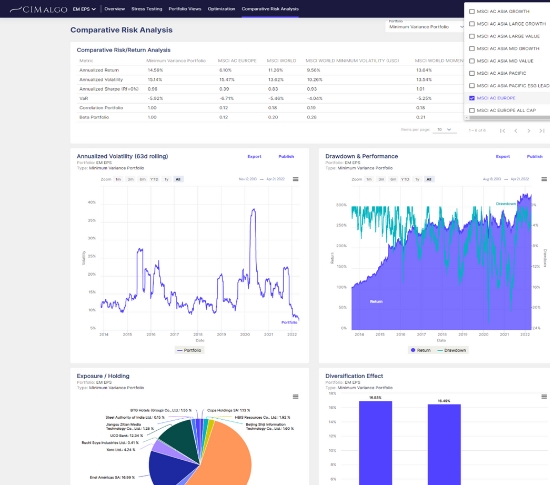Click the benchmark list horizontal scrollbar
Viewport: 550px width, 485px height.
[509, 117]
